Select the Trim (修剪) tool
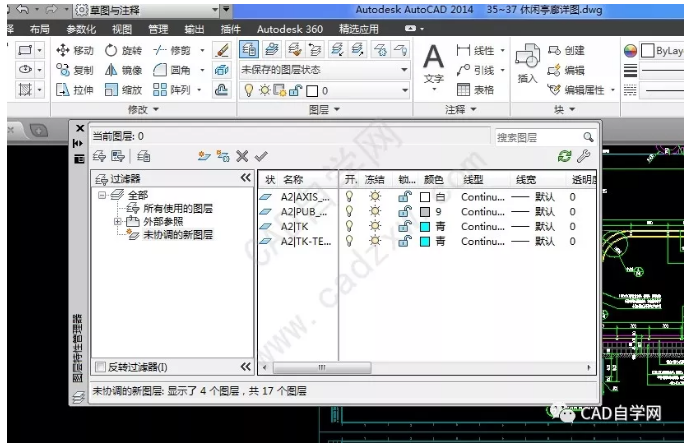The image size is (691, 446). pyautogui.click(x=172, y=51)
